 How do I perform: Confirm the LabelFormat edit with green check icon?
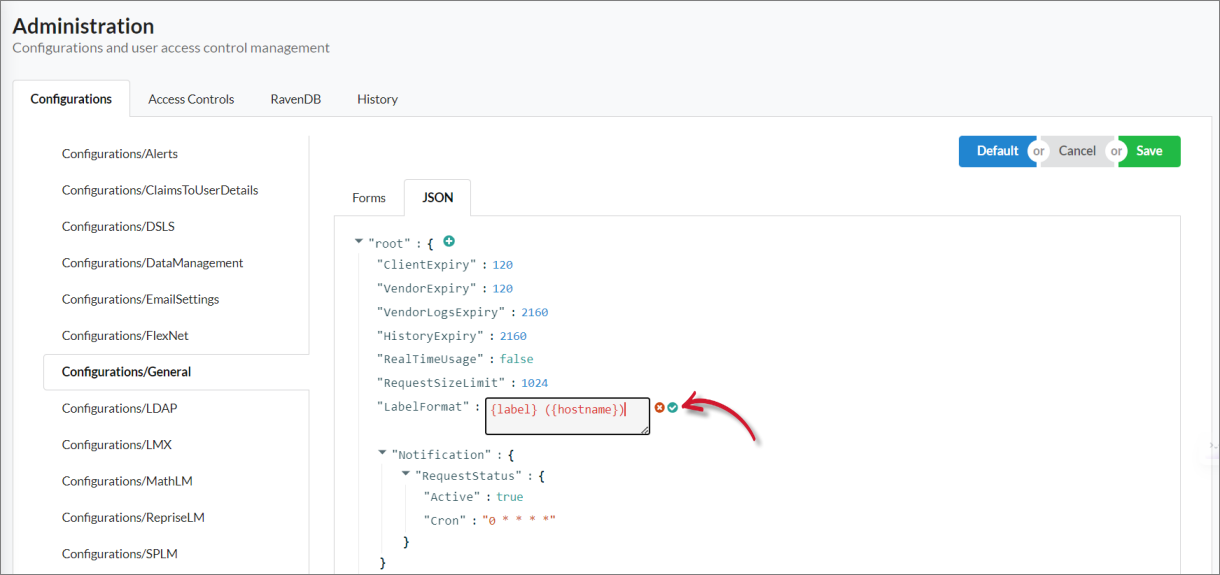(x=673, y=407)
